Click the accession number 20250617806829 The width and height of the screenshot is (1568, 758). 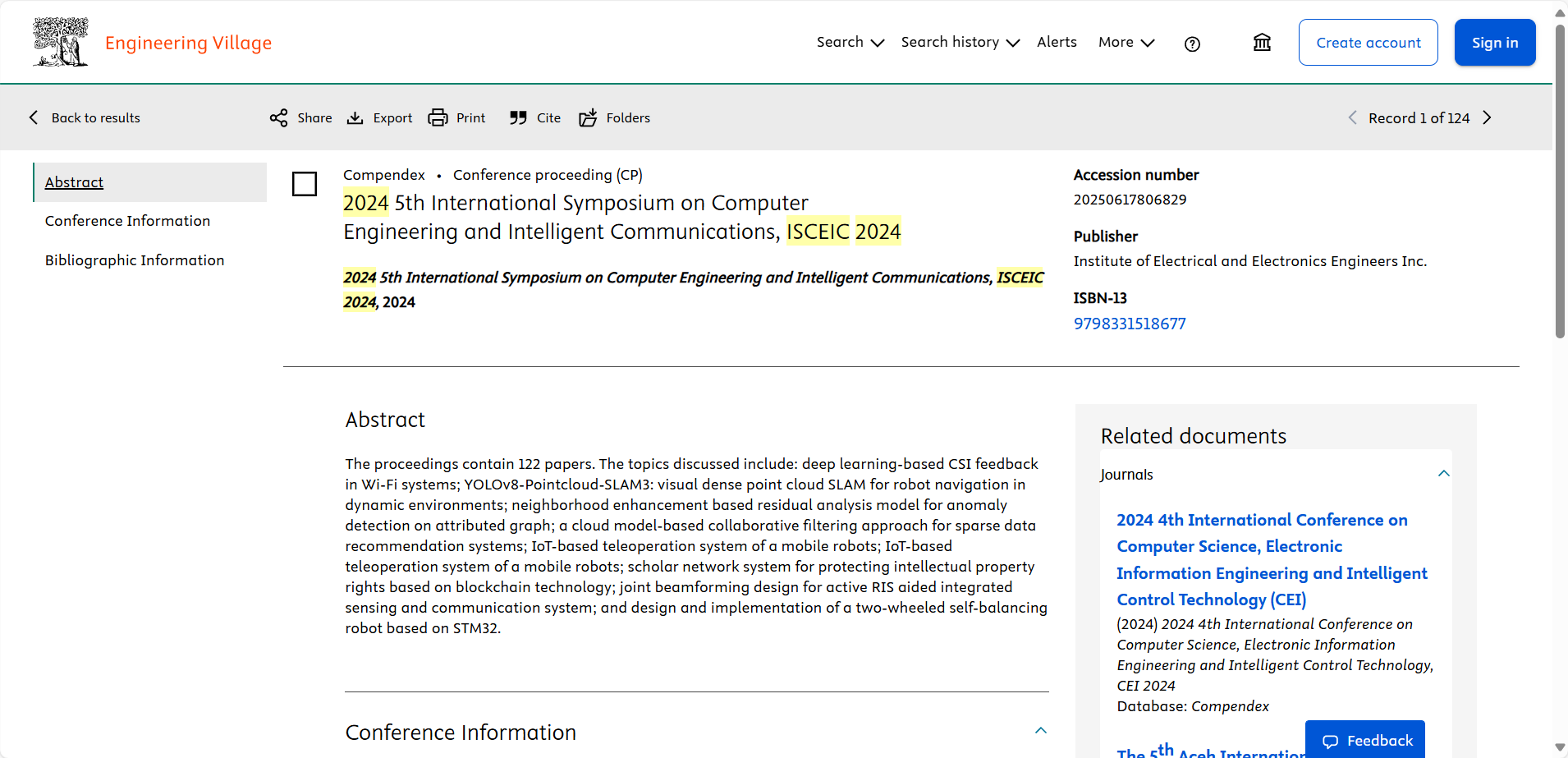point(1130,200)
